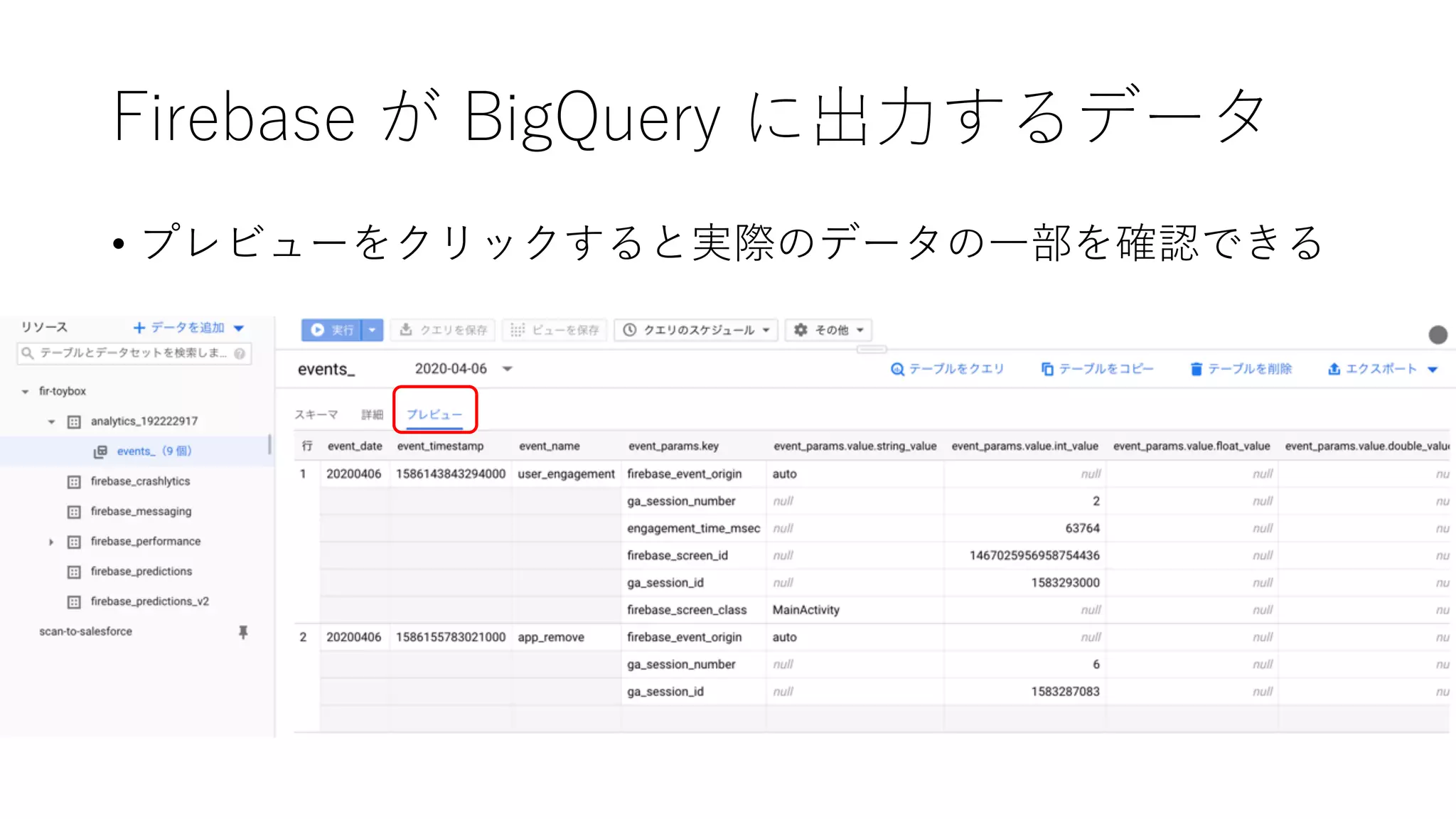1456x819 pixels.
Task: Collapse the analytics_192222917 dataset
Action: click(51, 422)
